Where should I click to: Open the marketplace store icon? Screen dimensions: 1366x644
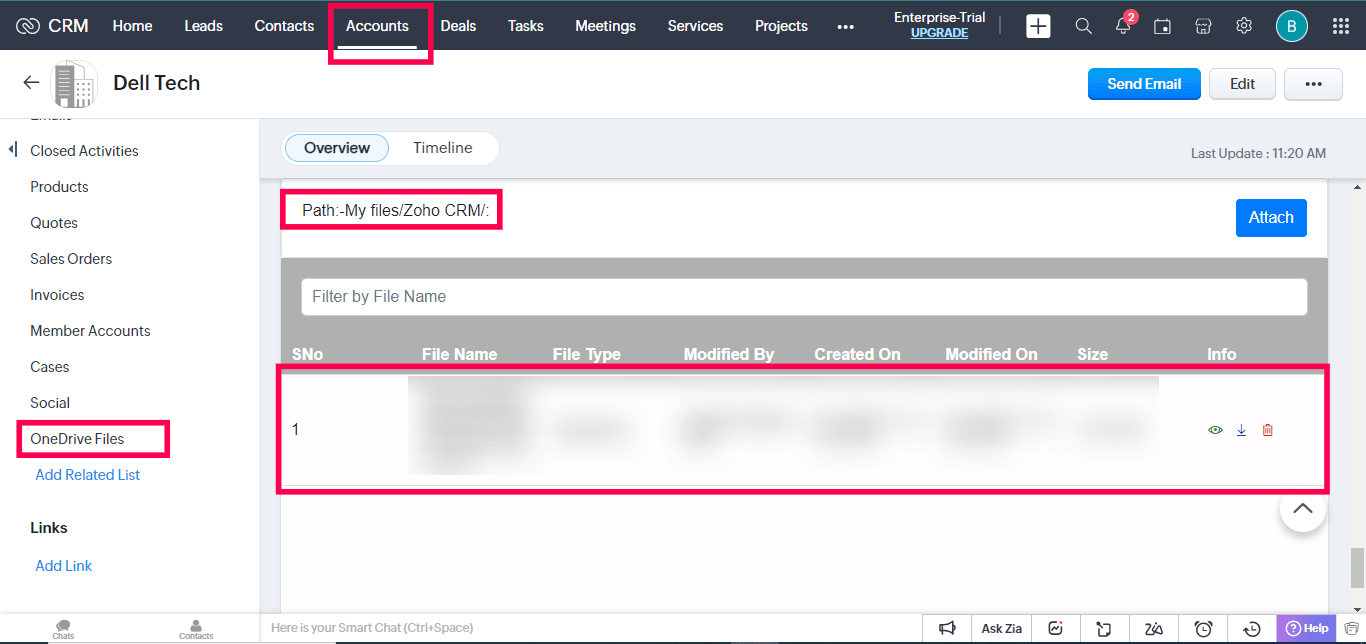[1204, 26]
